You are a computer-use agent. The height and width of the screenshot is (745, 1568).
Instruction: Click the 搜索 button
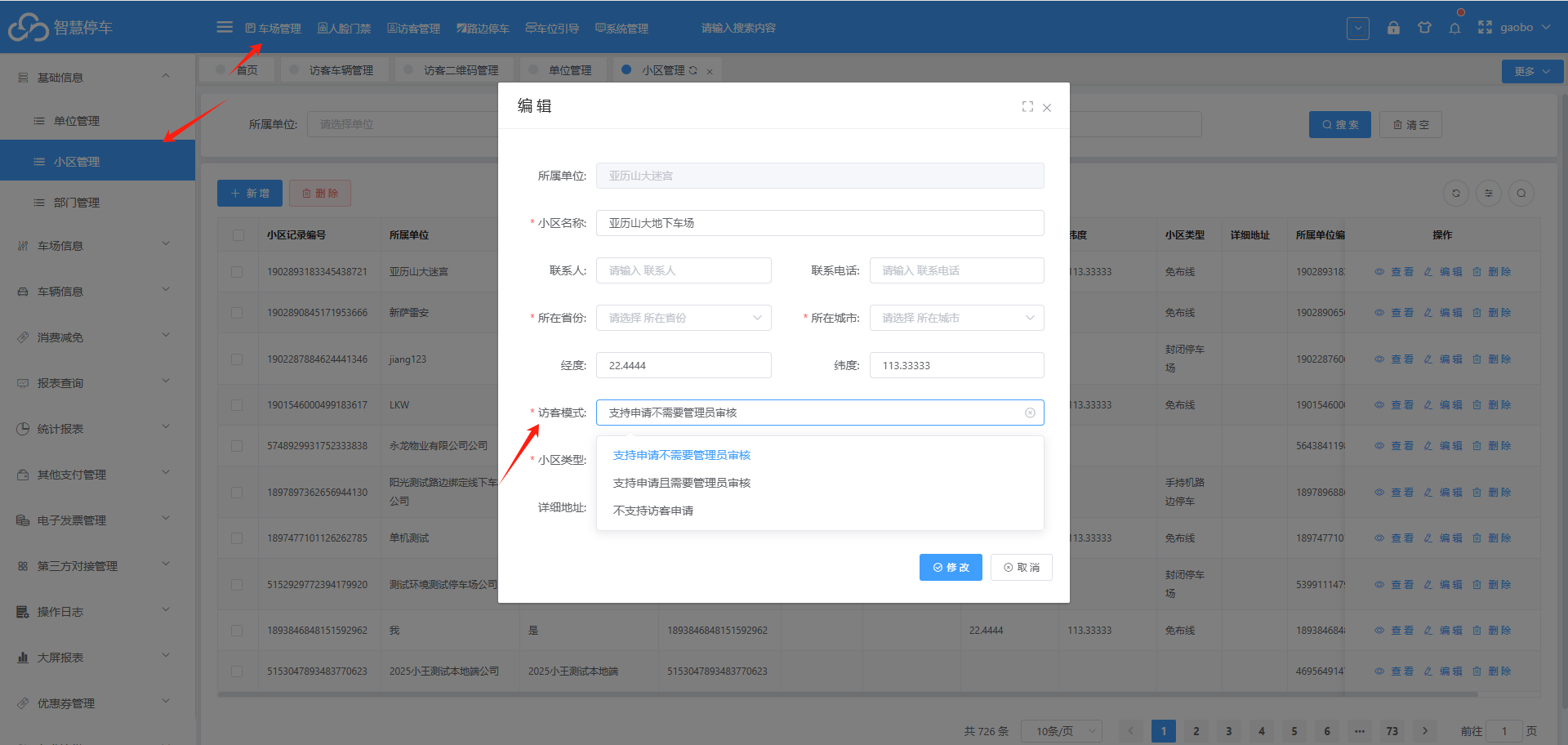(1340, 125)
